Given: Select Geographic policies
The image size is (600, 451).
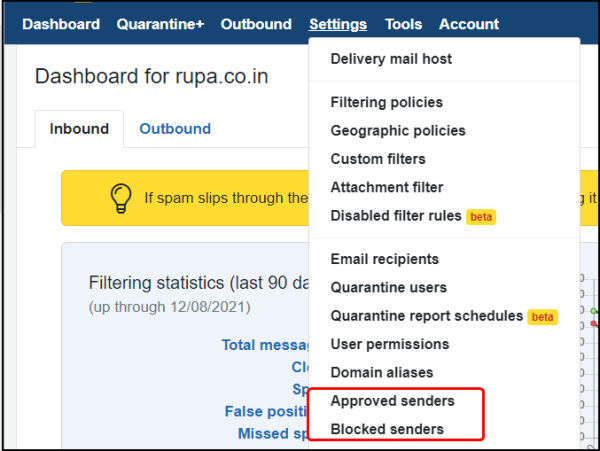Looking at the screenshot, I should pos(398,131).
